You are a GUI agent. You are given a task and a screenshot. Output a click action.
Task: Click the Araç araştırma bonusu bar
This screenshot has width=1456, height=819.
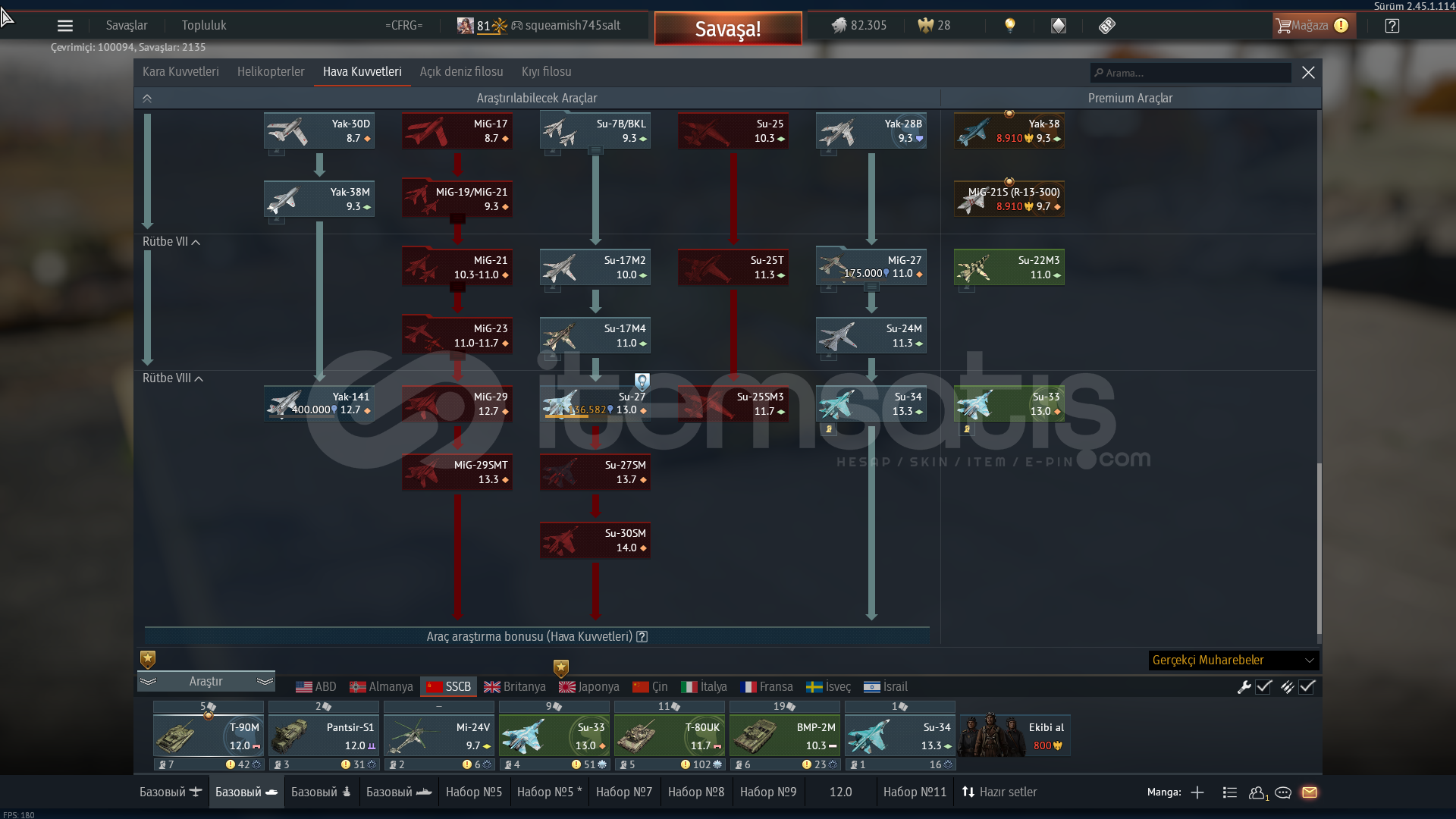coord(537,637)
